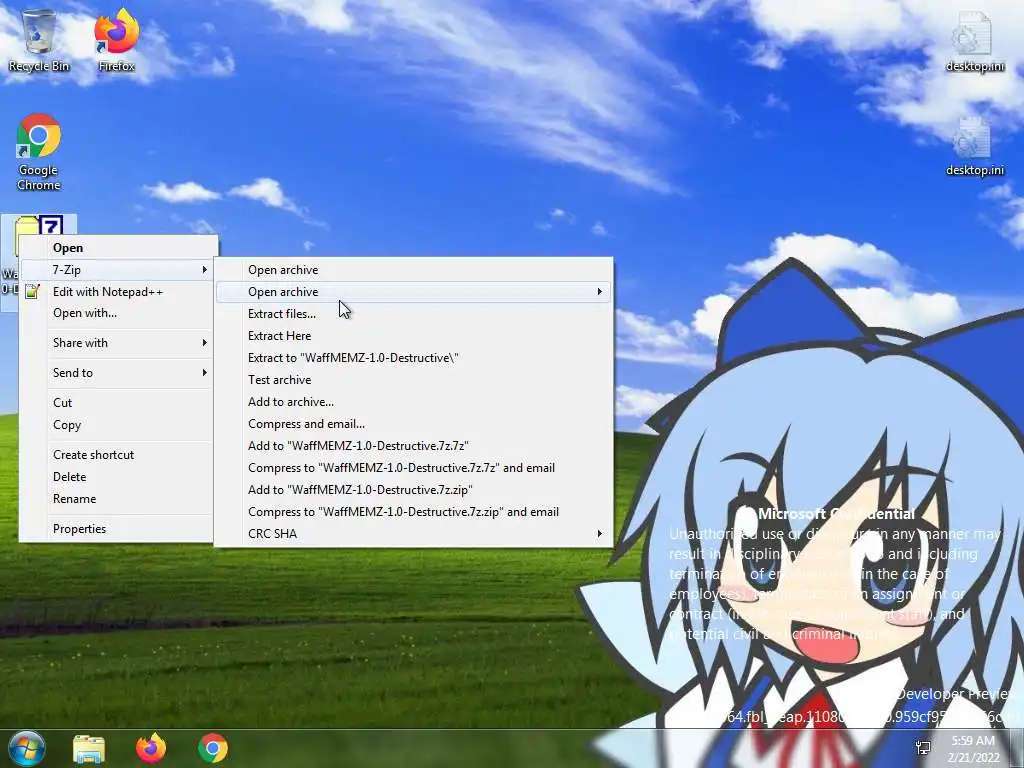Screen dimensions: 1024x768
Task: Choose Delete in the context menu
Action: pyautogui.click(x=116, y=477)
